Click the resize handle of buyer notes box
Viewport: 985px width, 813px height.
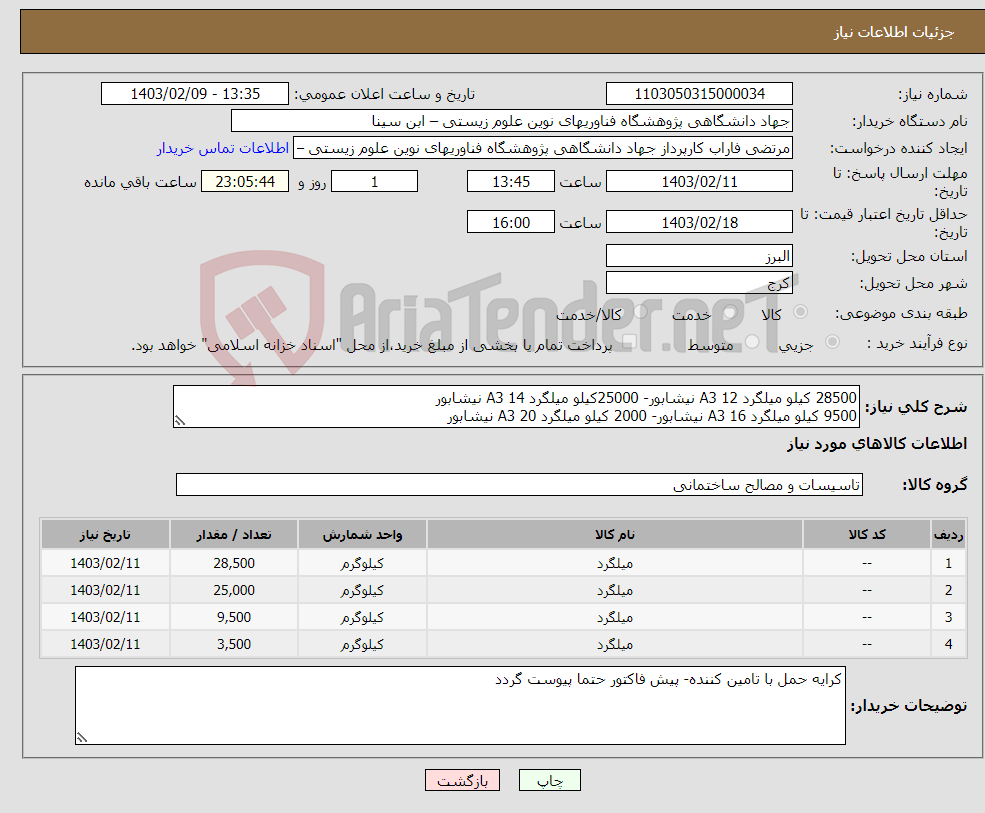(82, 738)
